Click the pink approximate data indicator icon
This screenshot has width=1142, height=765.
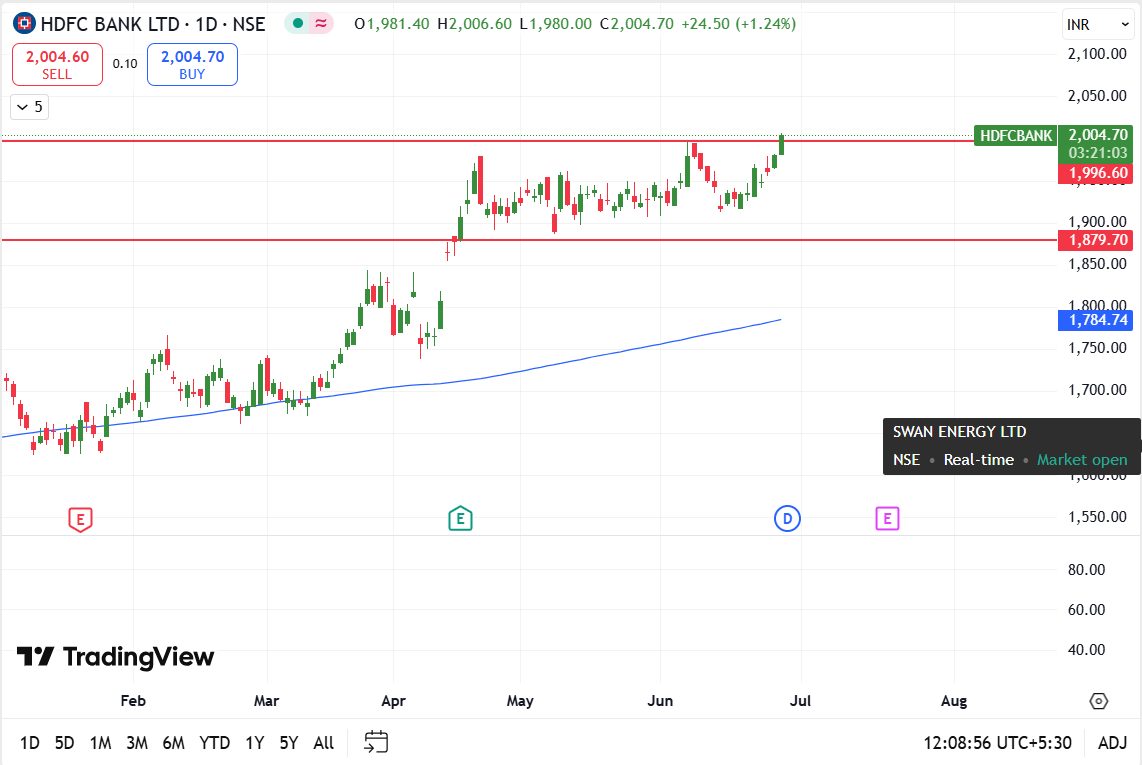pyautogui.click(x=320, y=23)
